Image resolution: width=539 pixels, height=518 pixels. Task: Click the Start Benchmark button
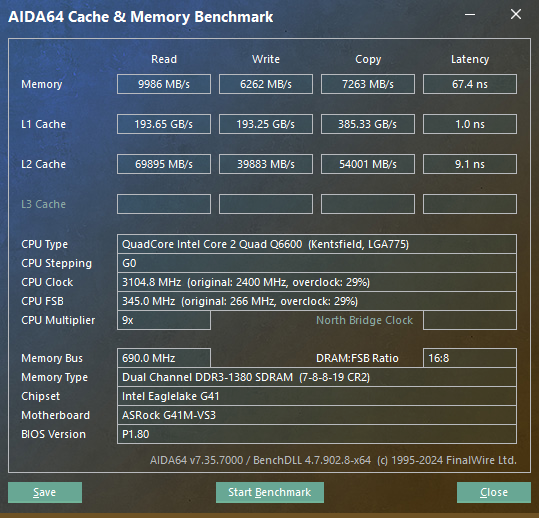coord(270,492)
